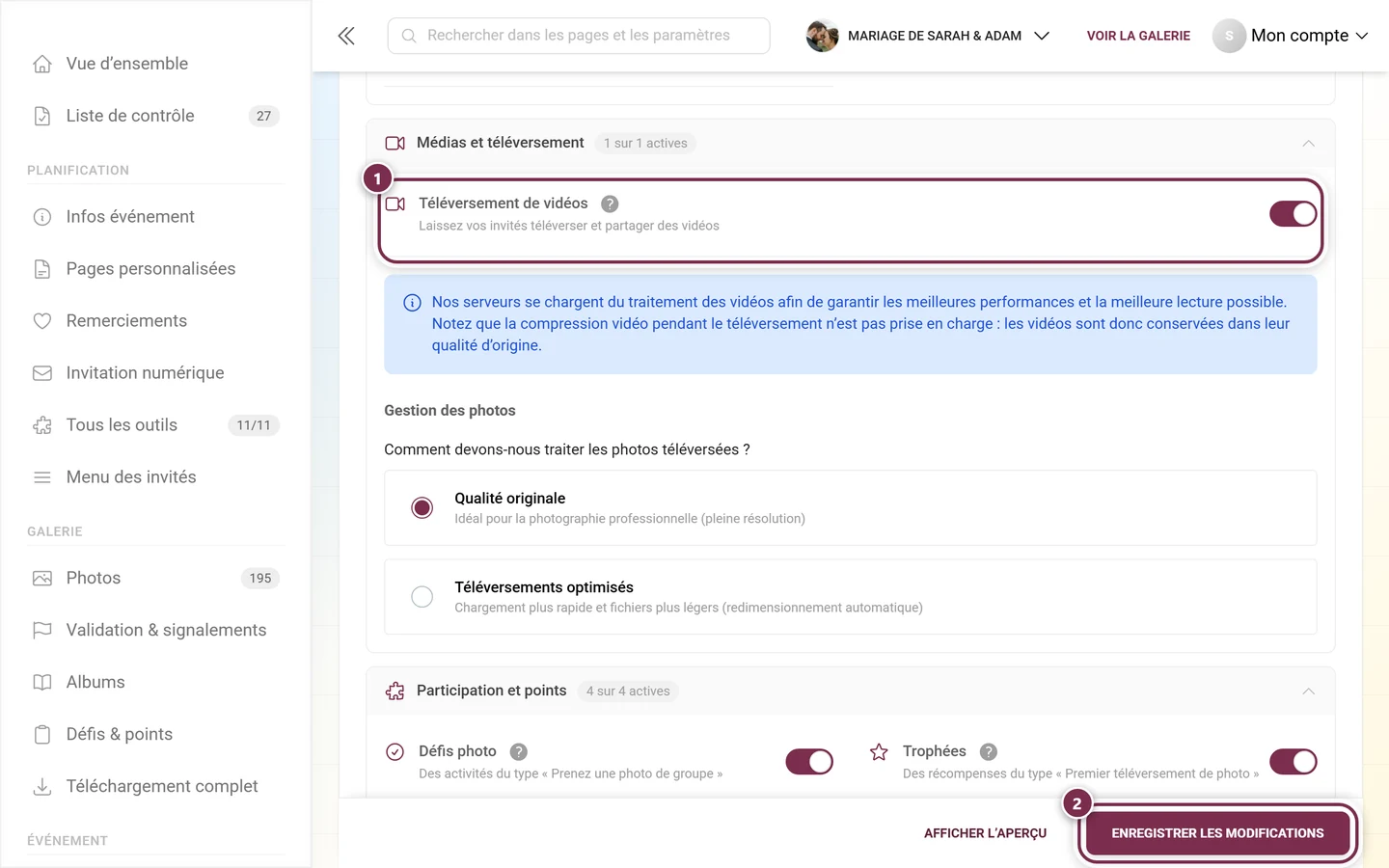Select the Téléversements optimisés radio option
Screen dimensions: 1389x868
422,597
